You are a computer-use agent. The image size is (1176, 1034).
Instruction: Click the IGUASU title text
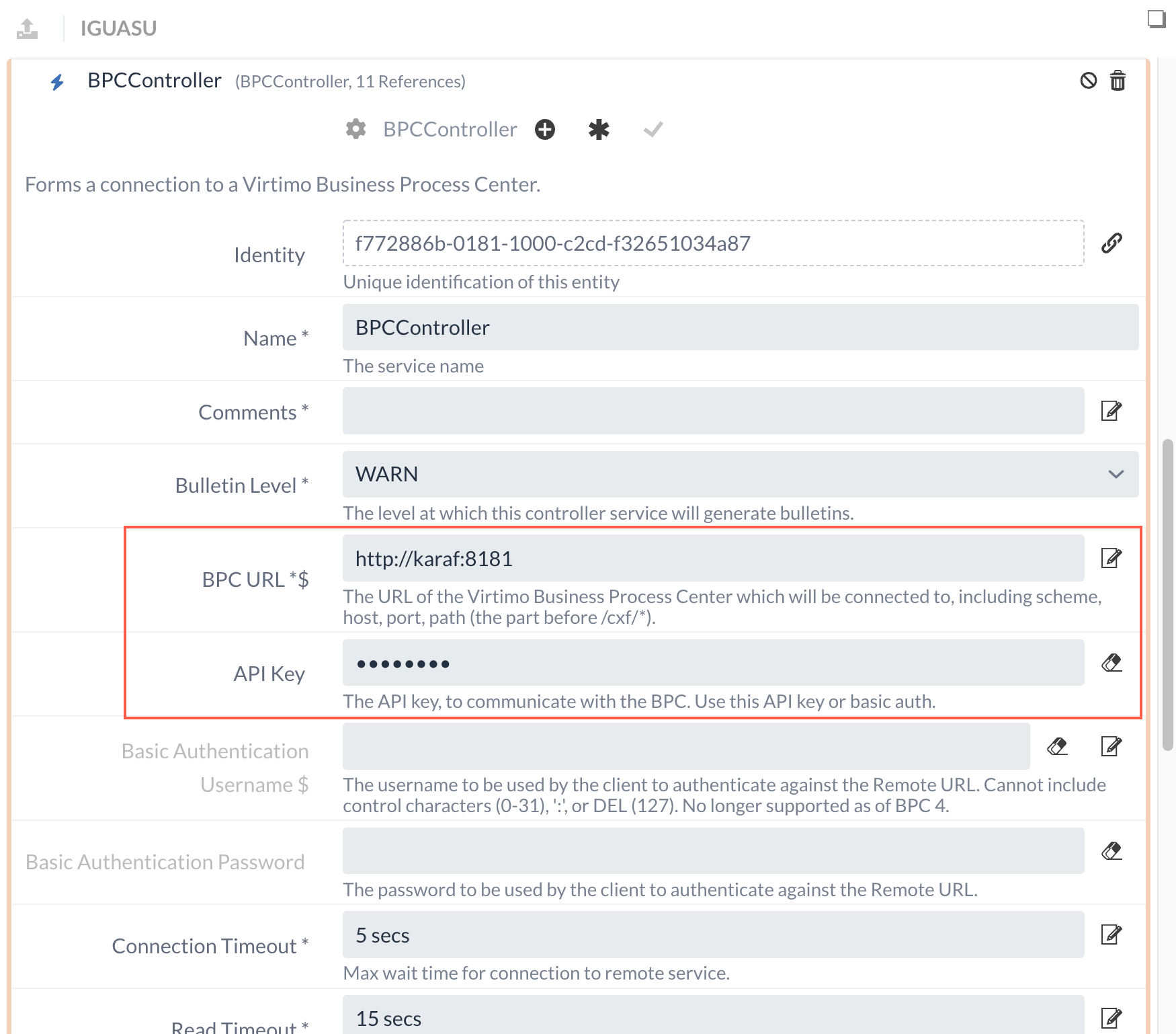tap(118, 28)
